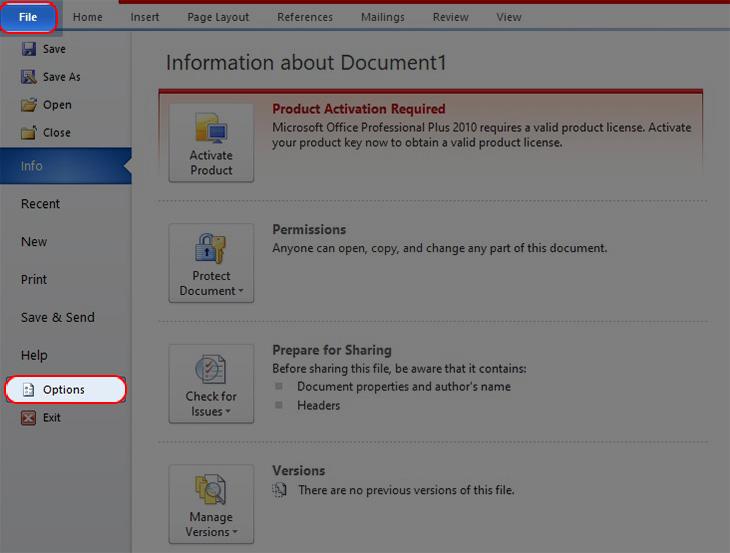The height and width of the screenshot is (553, 730).
Task: Click the red Exit icon
Action: tap(28, 418)
